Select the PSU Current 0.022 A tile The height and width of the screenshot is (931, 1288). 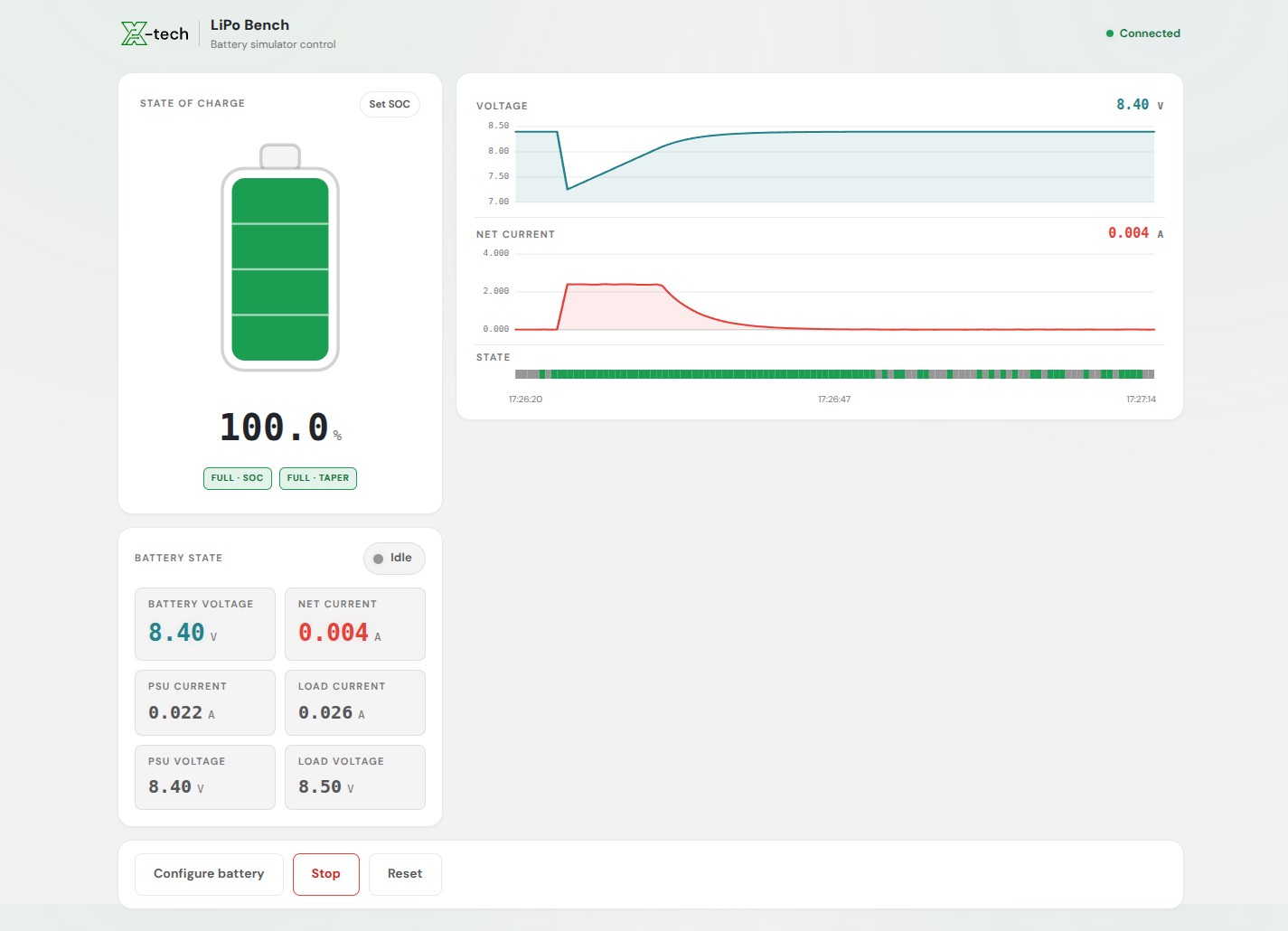[x=205, y=702]
